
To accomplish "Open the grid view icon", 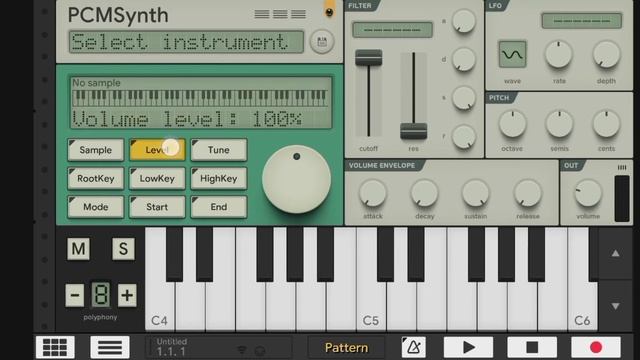I will 55,347.
